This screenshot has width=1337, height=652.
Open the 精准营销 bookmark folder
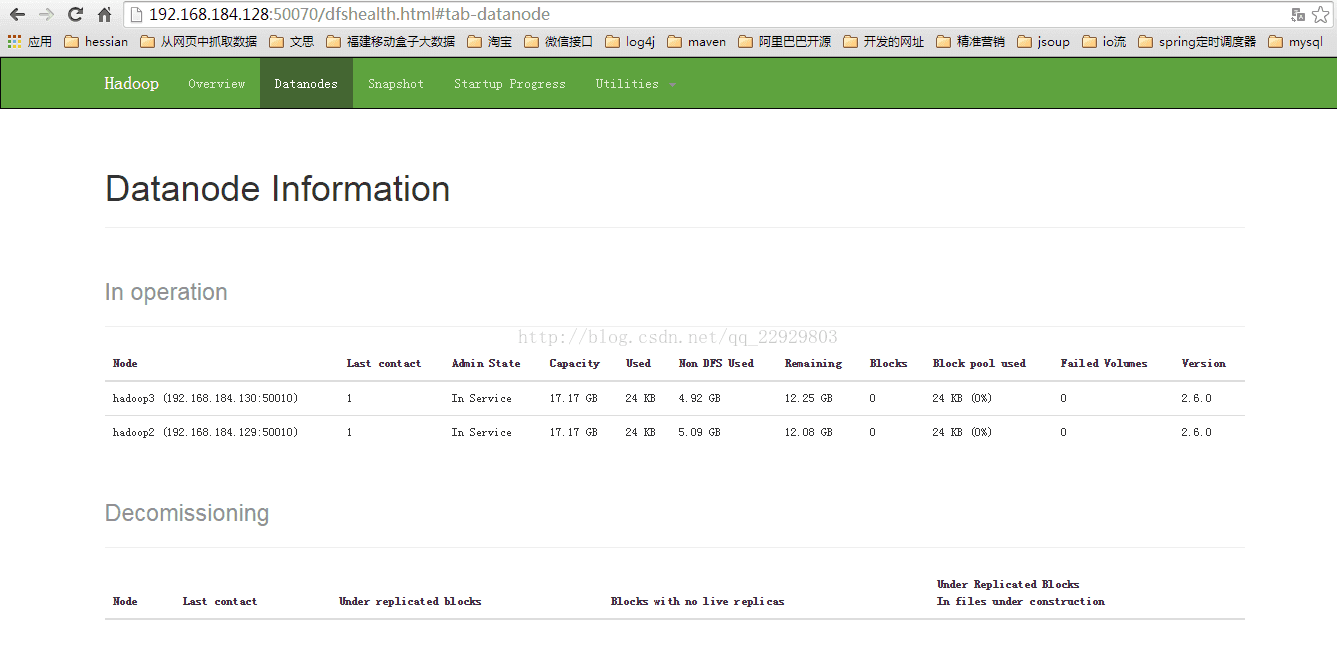point(970,42)
